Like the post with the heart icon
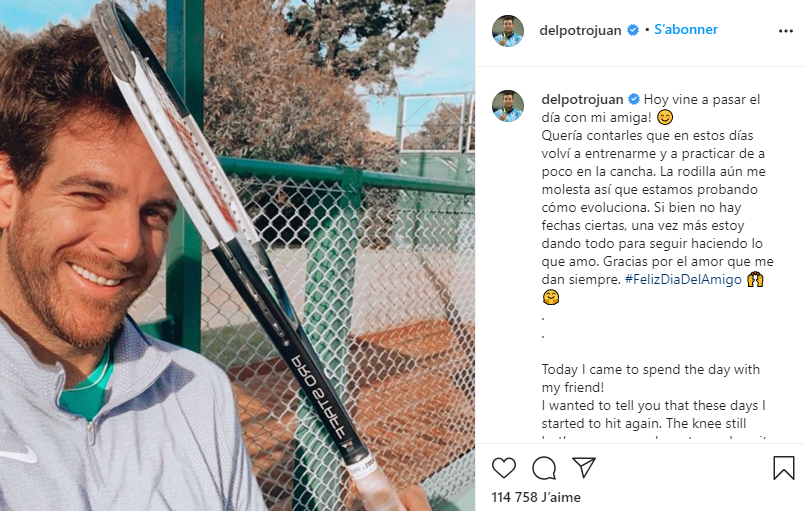The image size is (805, 511). point(504,468)
